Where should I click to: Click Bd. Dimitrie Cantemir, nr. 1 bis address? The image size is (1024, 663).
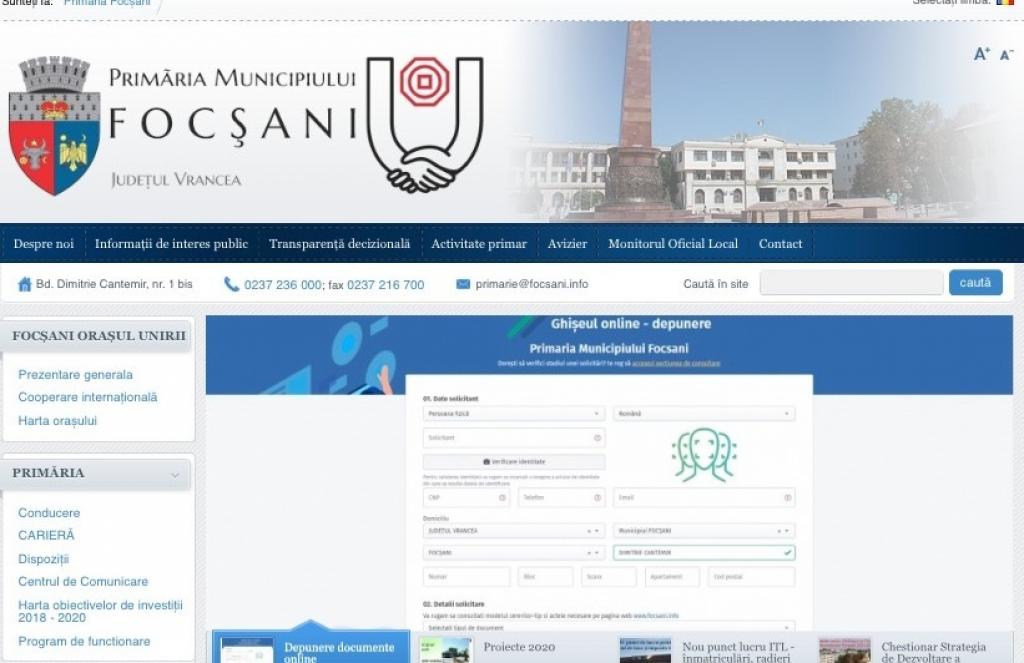coord(114,284)
